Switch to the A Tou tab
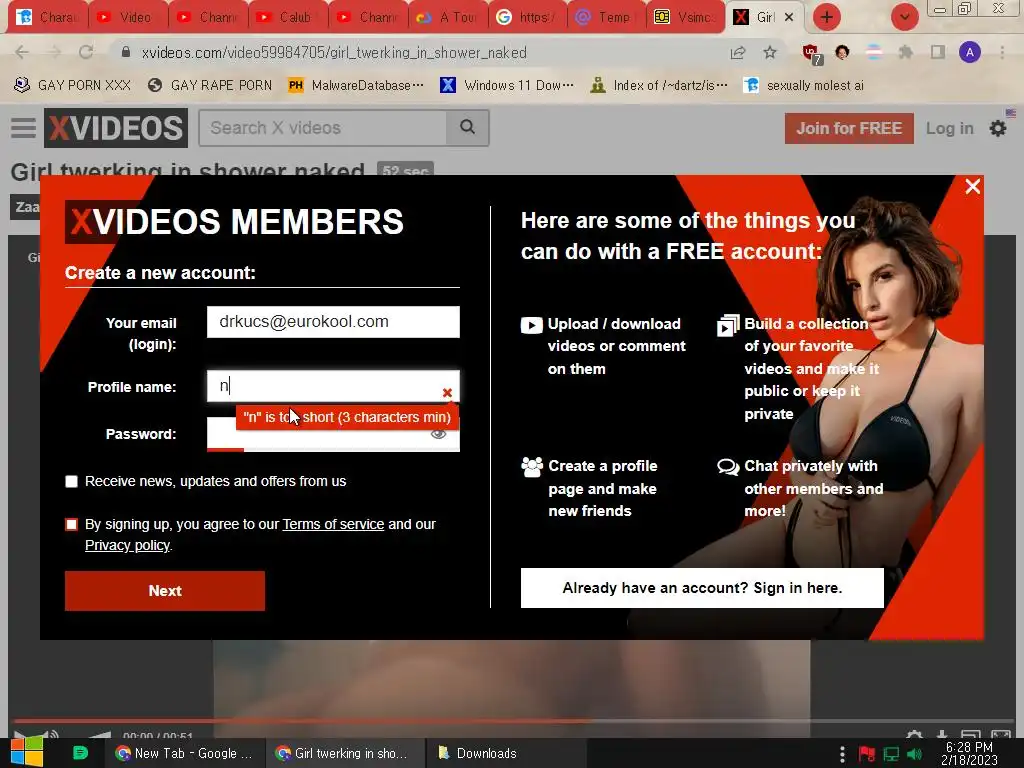 [x=447, y=18]
